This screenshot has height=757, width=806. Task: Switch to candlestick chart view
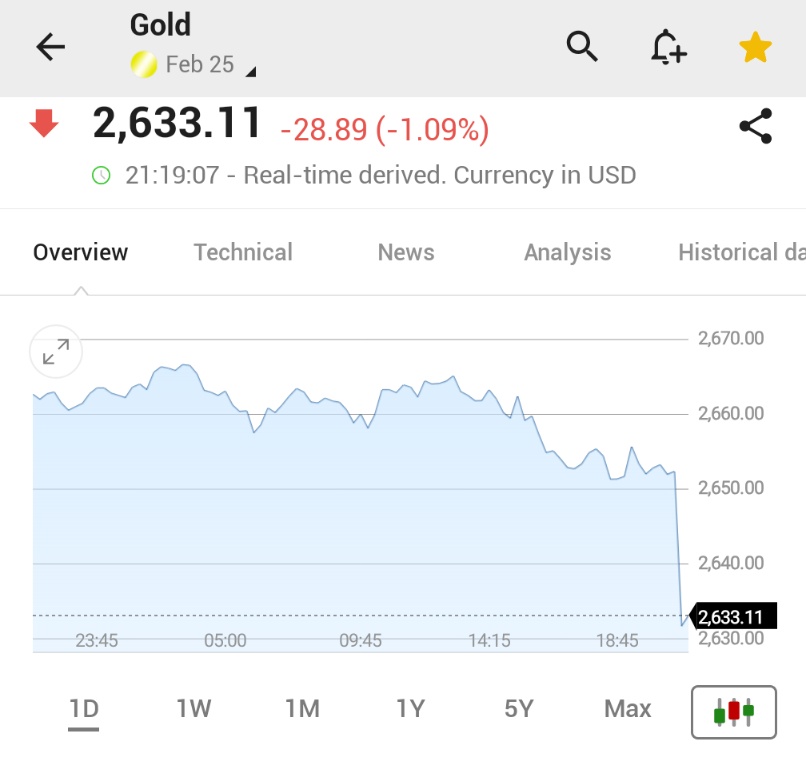pos(734,712)
